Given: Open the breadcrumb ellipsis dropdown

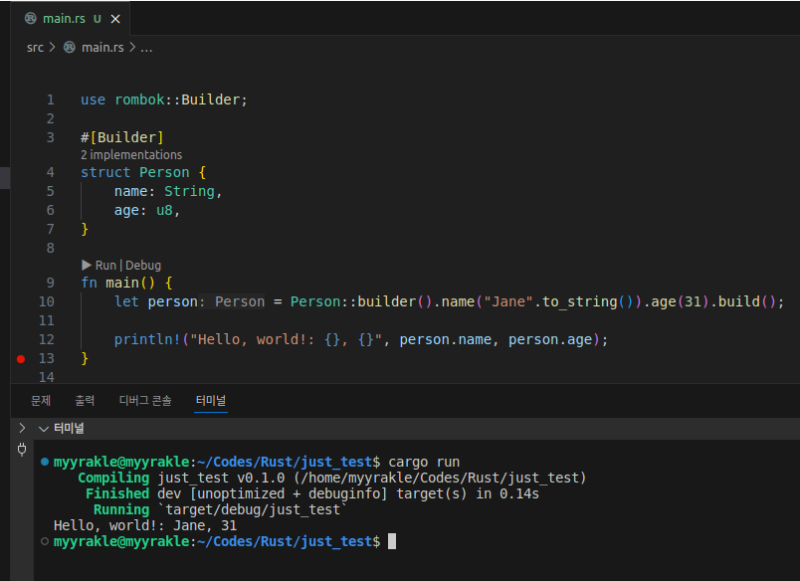Looking at the screenshot, I should tap(146, 47).
